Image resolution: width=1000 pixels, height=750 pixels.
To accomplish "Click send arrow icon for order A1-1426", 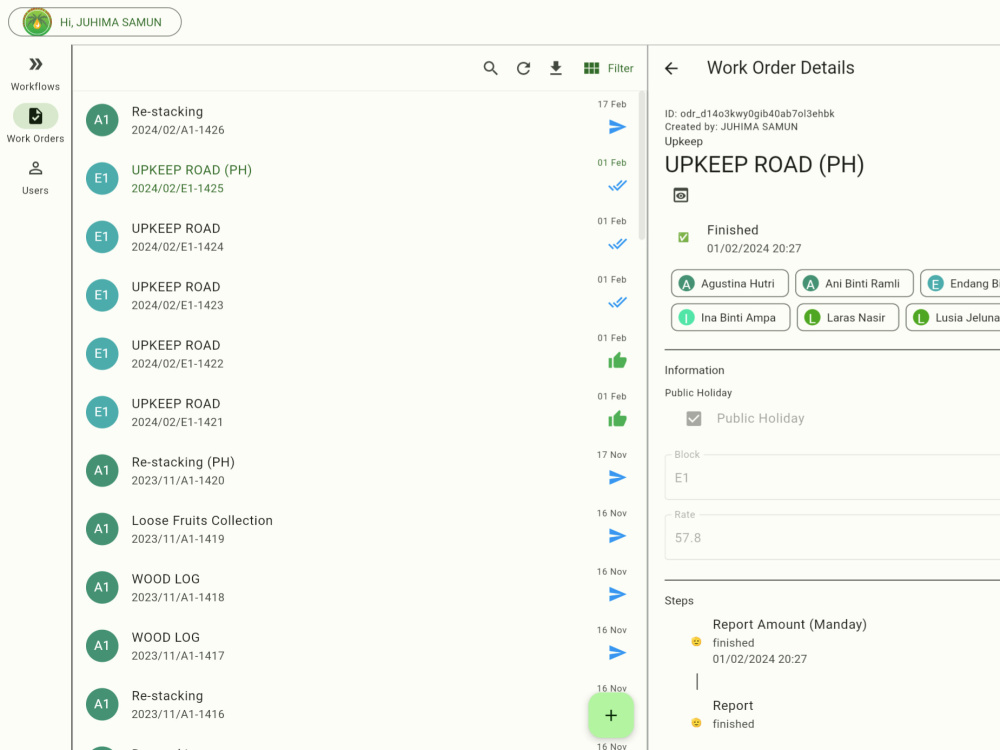I will [x=617, y=127].
